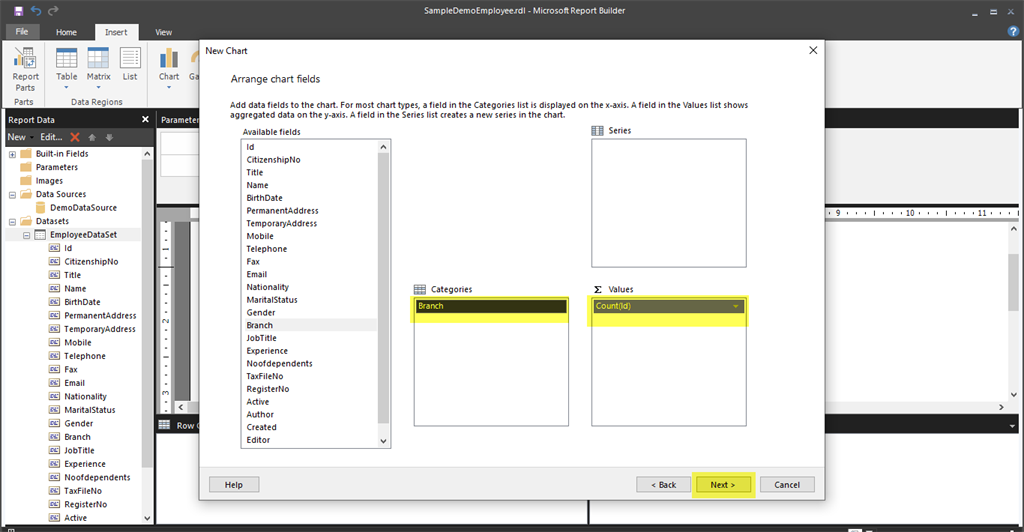Click the Parameters folder icon
The image size is (1024, 532).
pyautogui.click(x=26, y=167)
